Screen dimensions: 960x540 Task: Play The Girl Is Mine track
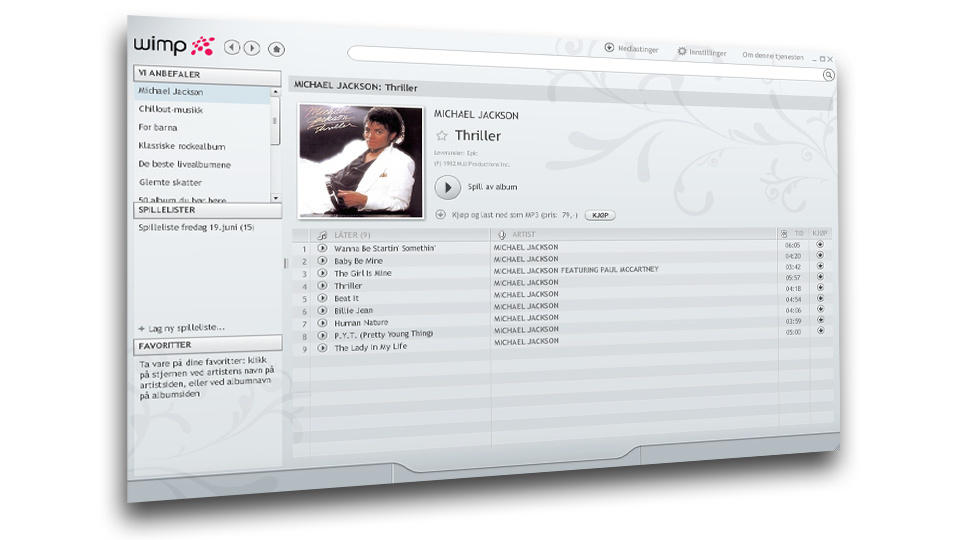tap(322, 272)
